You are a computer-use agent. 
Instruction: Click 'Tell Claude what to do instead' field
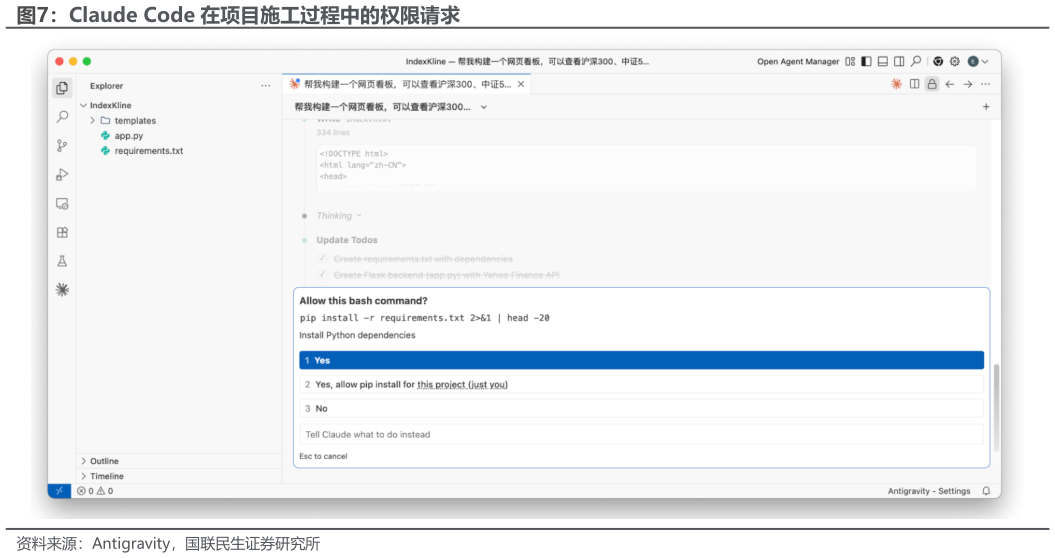641,434
